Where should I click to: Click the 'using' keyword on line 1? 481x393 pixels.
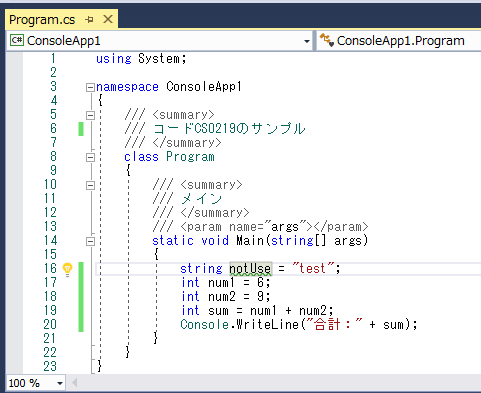pyautogui.click(x=114, y=59)
